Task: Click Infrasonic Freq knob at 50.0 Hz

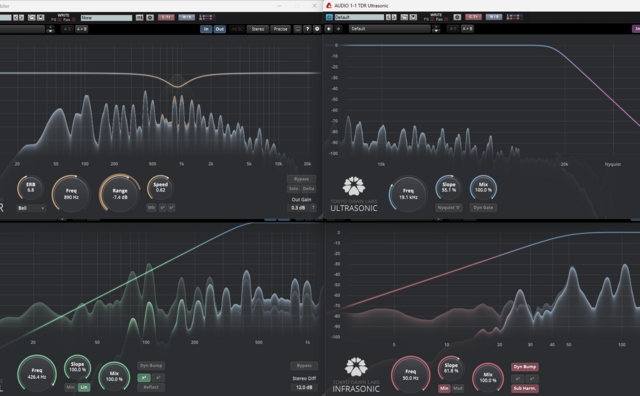Action: coord(411,374)
